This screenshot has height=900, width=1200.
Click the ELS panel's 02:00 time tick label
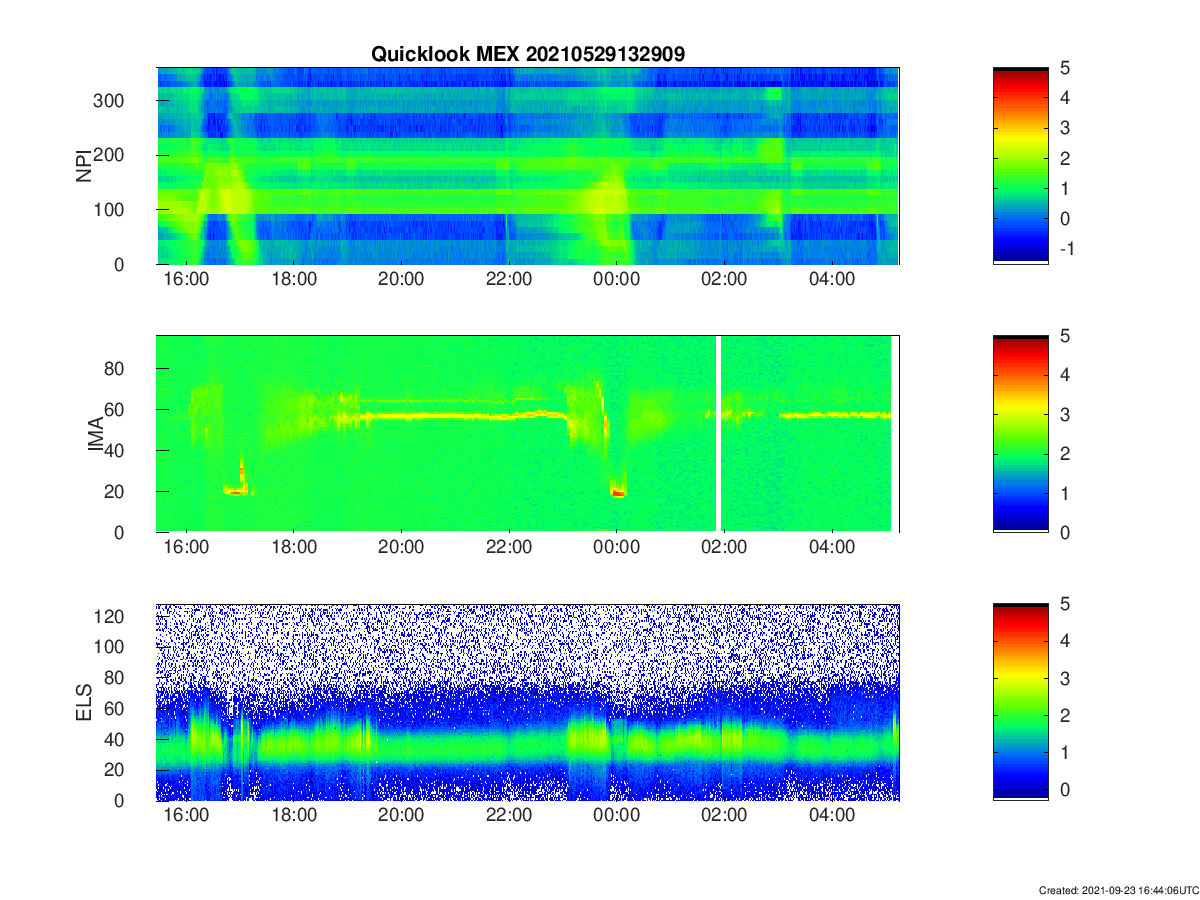point(724,816)
